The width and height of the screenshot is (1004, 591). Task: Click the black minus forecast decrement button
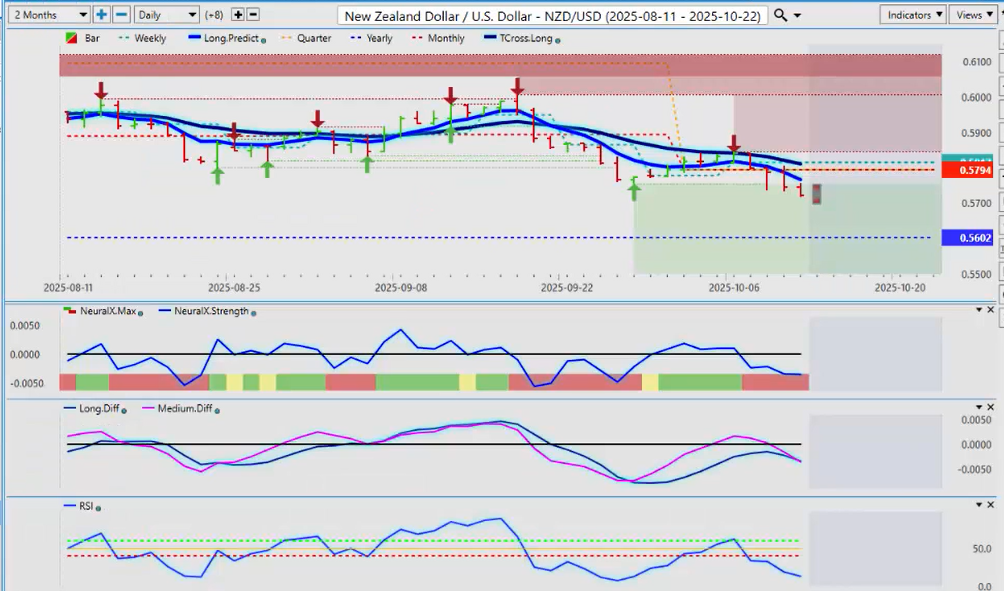pyautogui.click(x=253, y=15)
